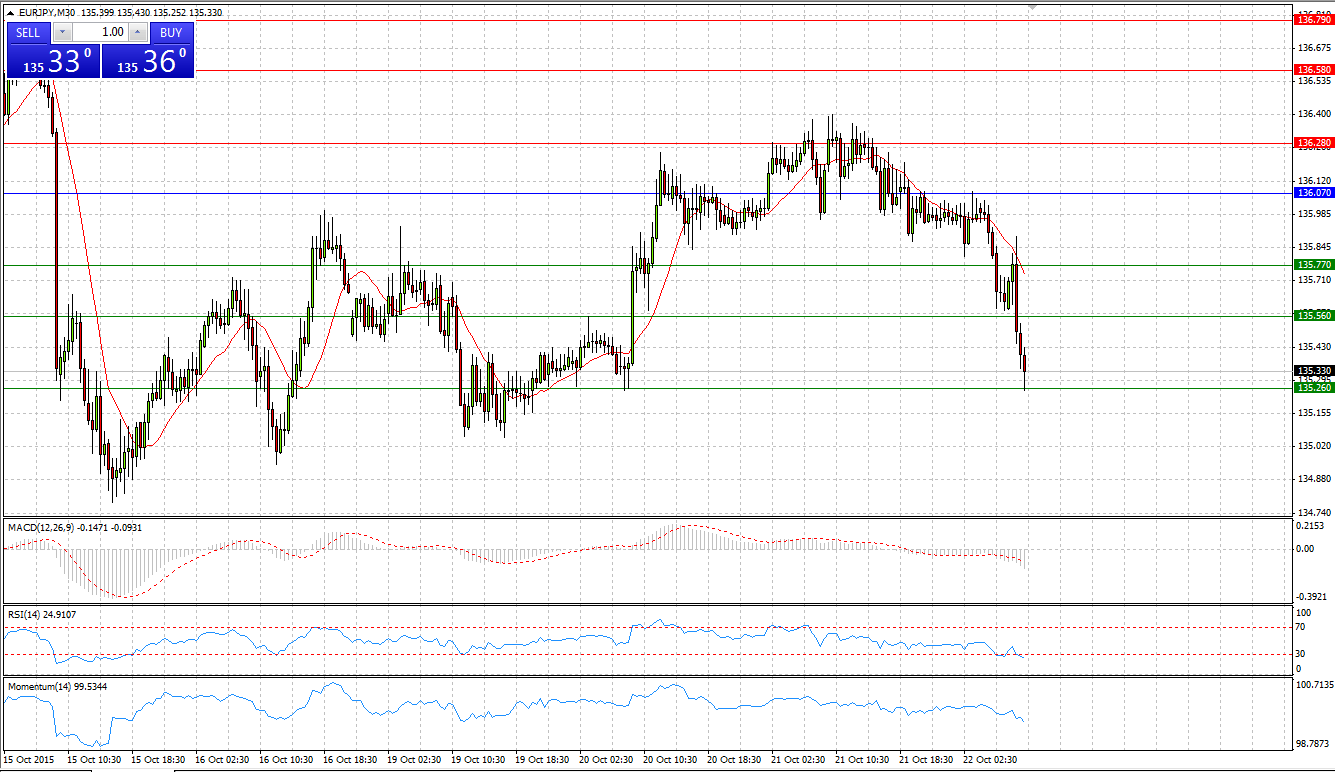This screenshot has height=772, width=1335.
Task: Click the 22 Oct 02:30 time label
Action: 990,760
